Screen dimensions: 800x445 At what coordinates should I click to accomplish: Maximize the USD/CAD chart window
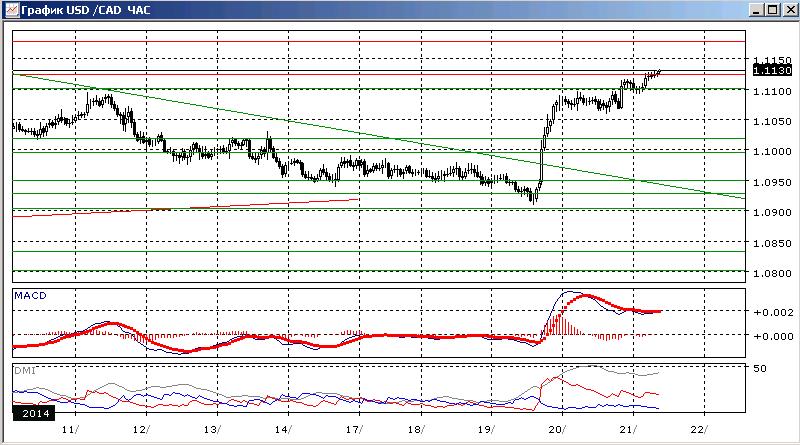tap(773, 10)
